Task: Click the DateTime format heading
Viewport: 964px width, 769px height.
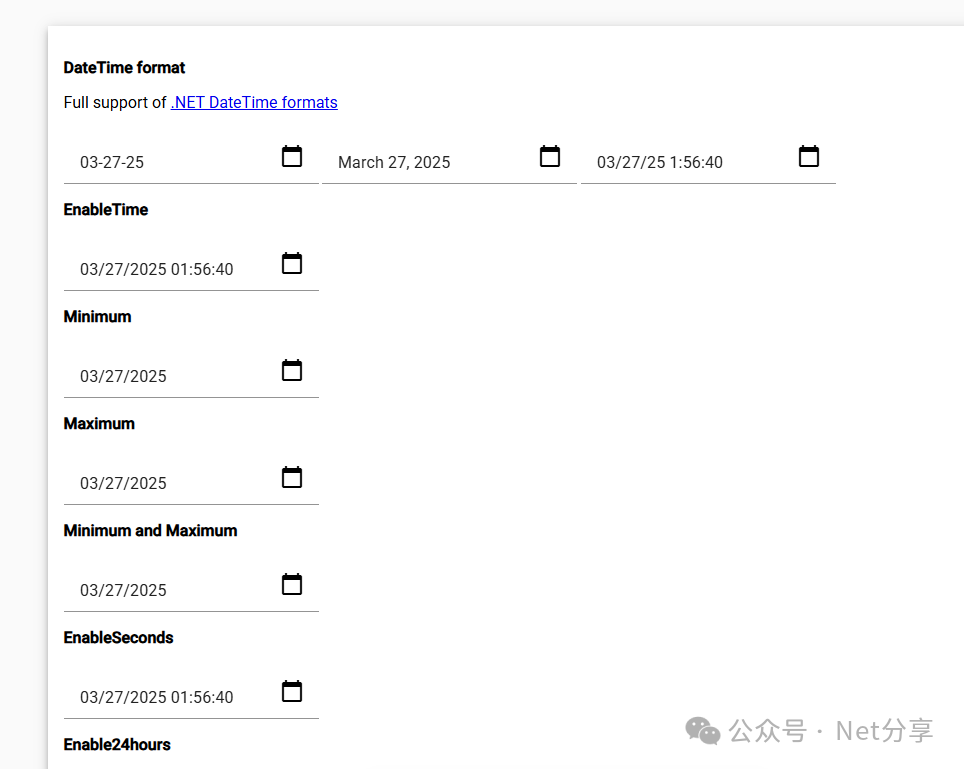Action: click(124, 68)
